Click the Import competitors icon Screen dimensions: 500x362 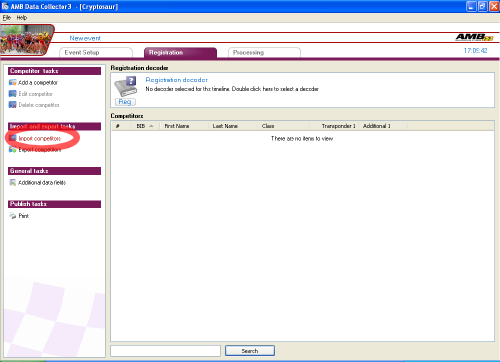12,138
